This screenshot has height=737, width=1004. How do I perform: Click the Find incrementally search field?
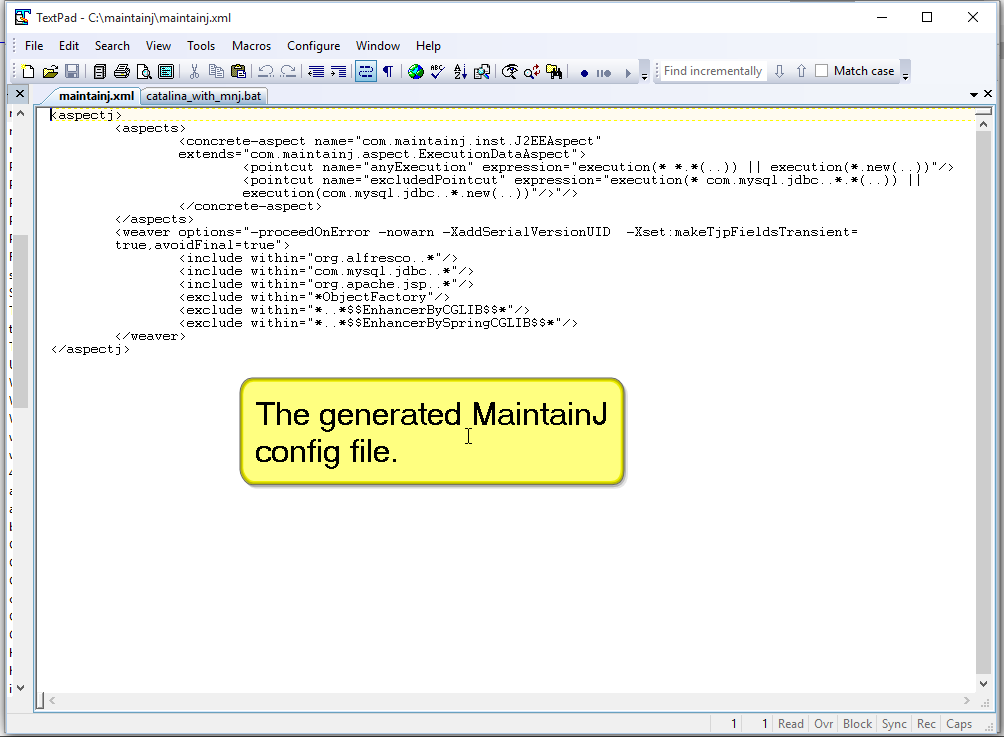(x=713, y=71)
